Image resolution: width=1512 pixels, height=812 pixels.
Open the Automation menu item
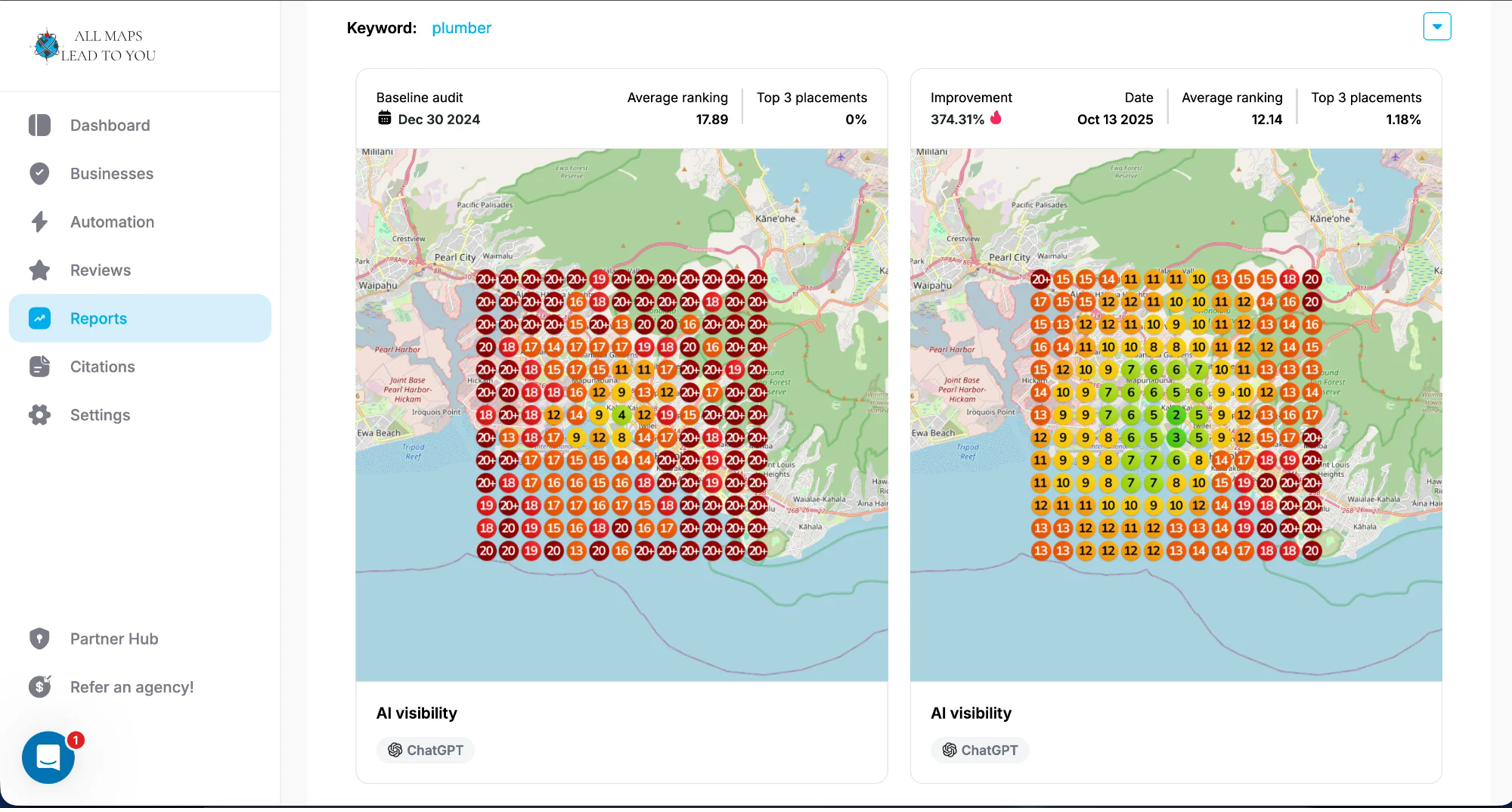coord(112,222)
